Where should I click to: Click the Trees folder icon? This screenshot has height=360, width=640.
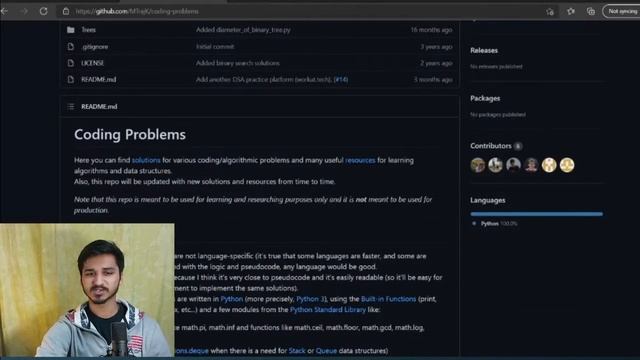point(71,30)
